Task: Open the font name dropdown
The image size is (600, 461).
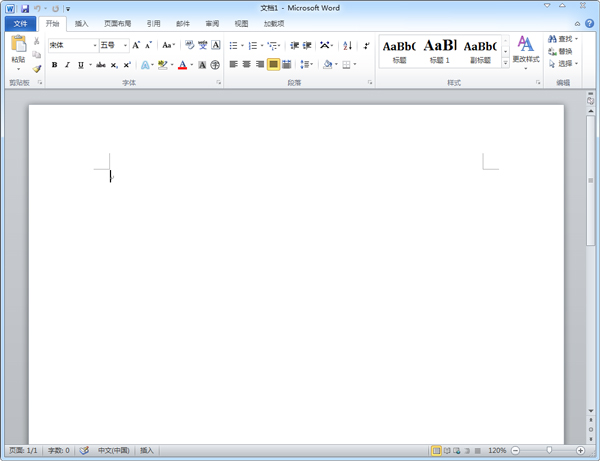Action: point(95,46)
